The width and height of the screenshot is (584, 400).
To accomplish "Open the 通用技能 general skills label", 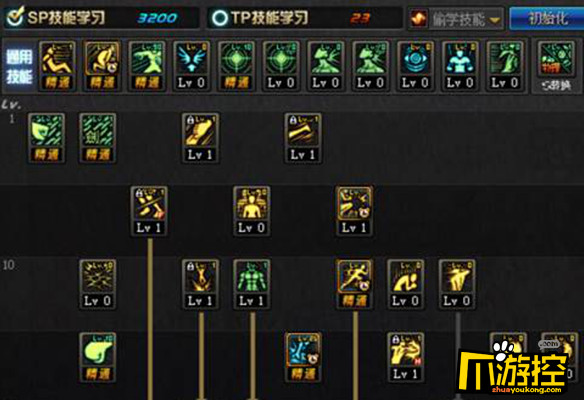I will tap(19, 66).
